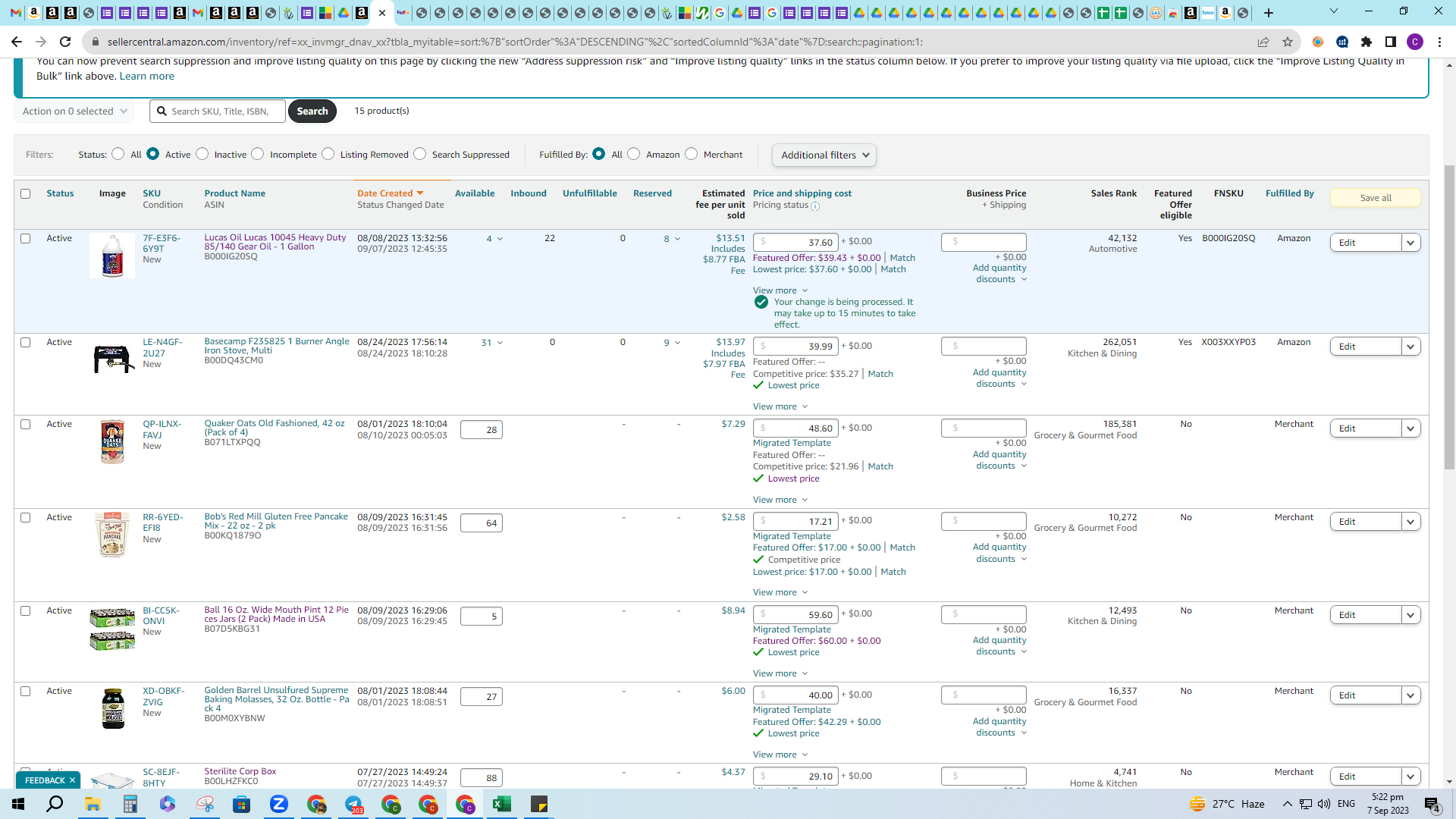Show hidden system tray icons
Viewport: 1456px width, 819px height.
tap(1287, 804)
